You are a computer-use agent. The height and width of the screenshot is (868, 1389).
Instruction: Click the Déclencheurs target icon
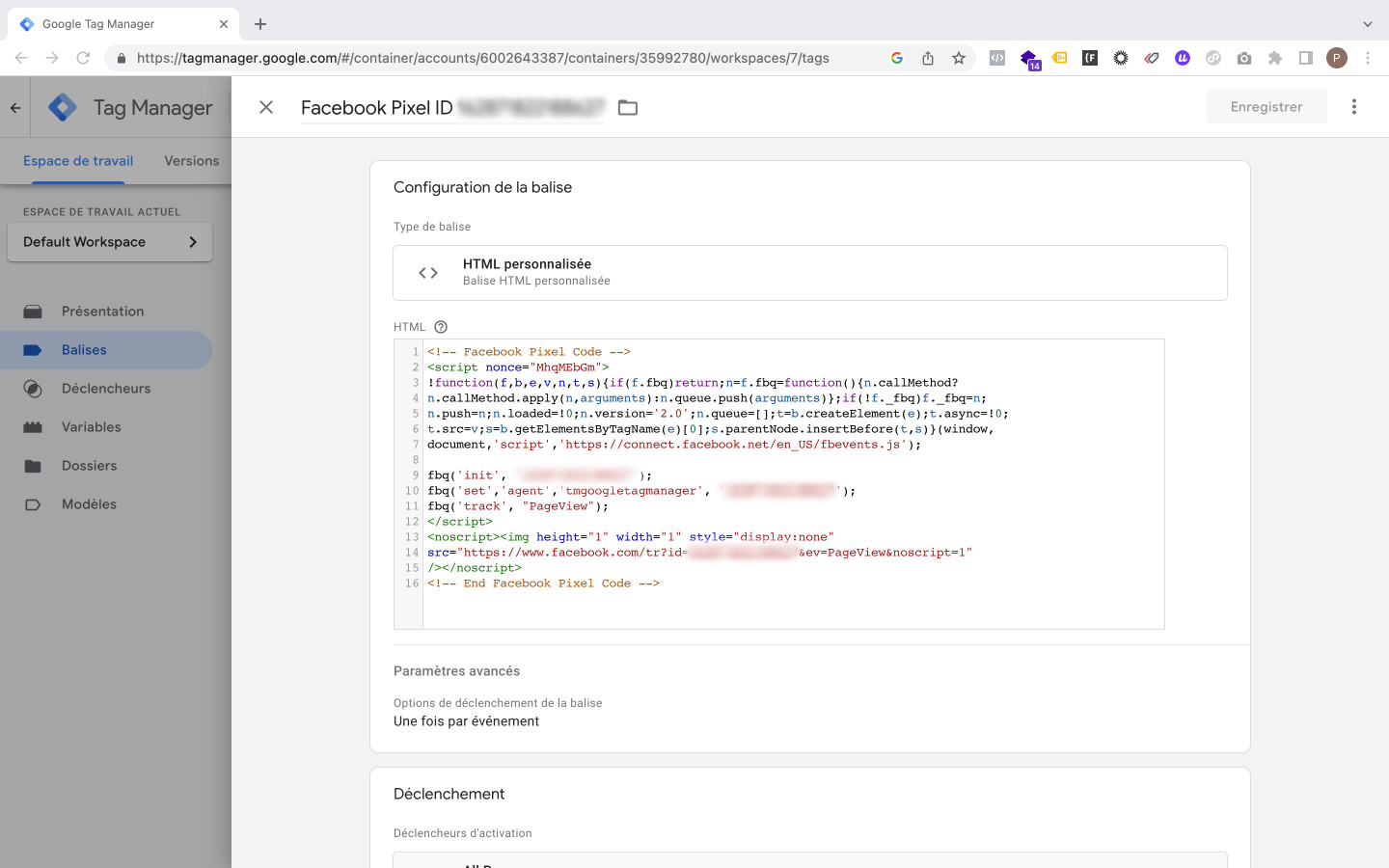33,389
